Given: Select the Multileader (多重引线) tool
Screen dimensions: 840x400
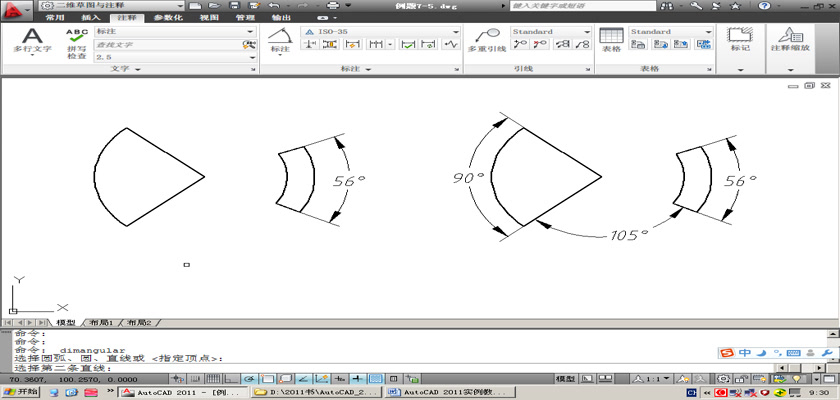Looking at the screenshot, I should point(486,40).
